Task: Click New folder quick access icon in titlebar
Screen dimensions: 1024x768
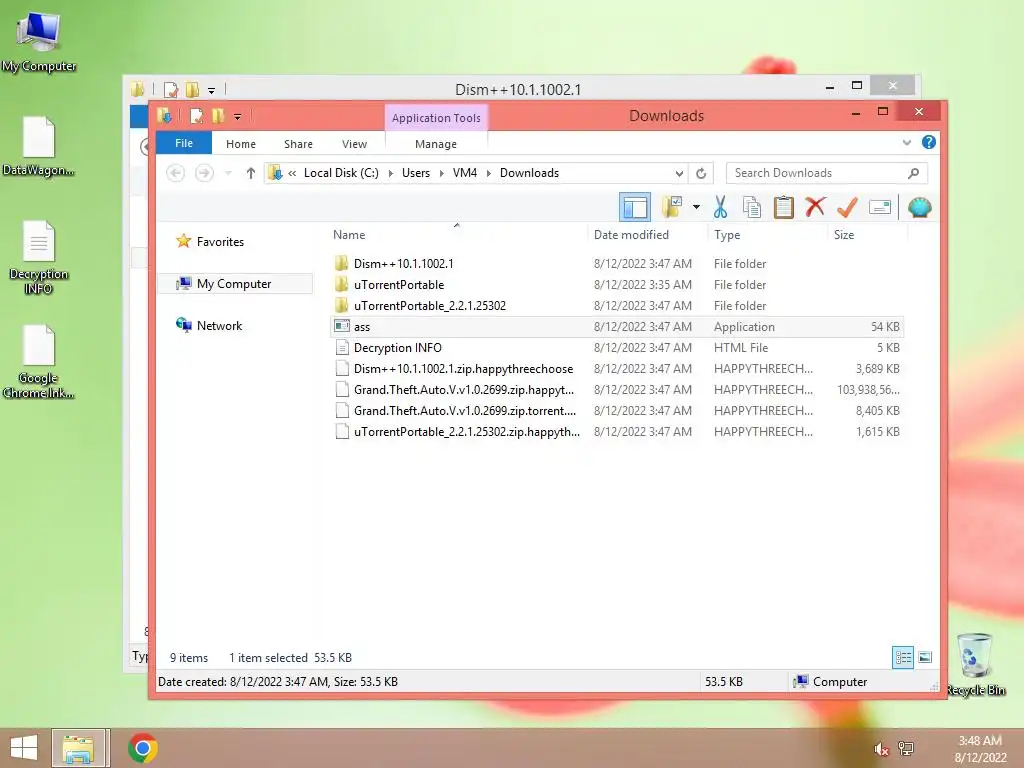Action: [218, 116]
